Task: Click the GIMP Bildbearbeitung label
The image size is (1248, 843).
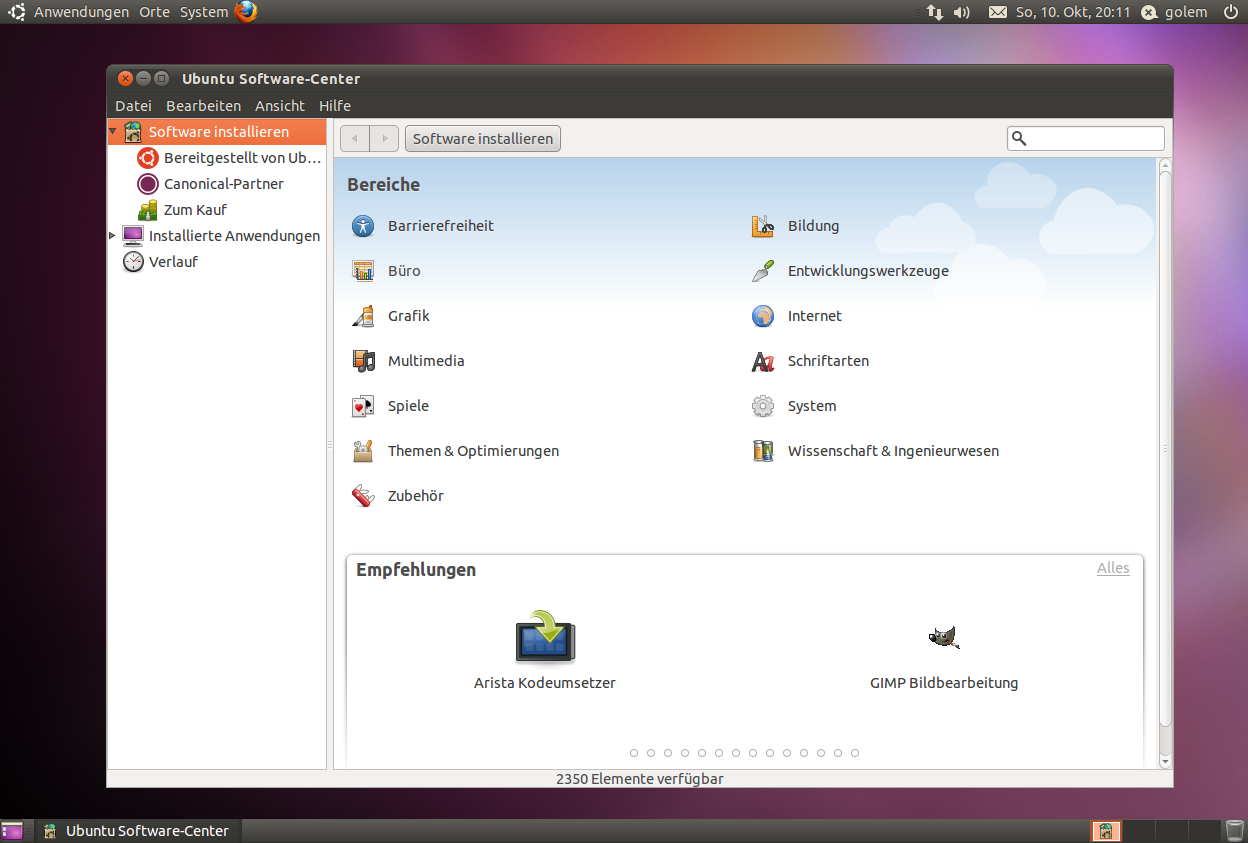Action: [x=944, y=683]
